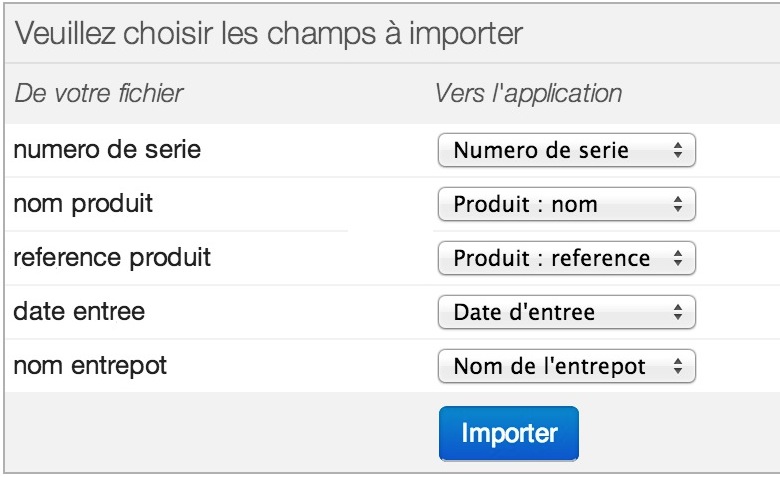This screenshot has height=477, width=780.
Task: Open the Produit : reference combo box
Action: coord(567,258)
